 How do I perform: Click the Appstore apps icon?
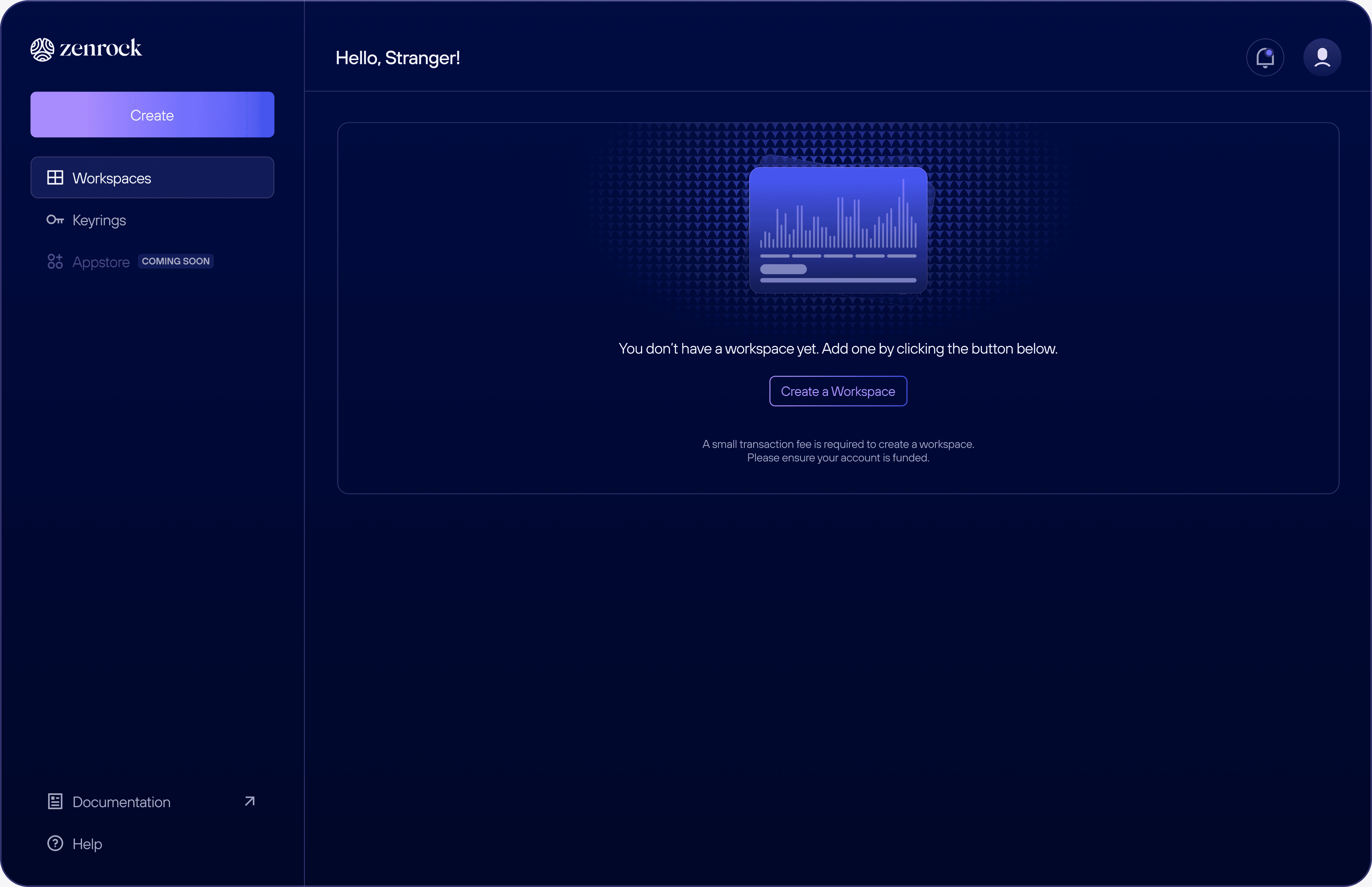[x=55, y=261]
